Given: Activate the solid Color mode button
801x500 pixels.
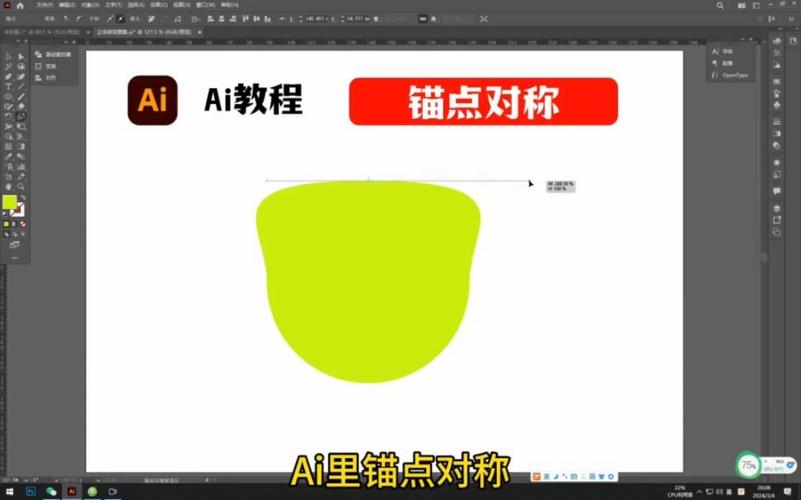Looking at the screenshot, I should 6,224.
